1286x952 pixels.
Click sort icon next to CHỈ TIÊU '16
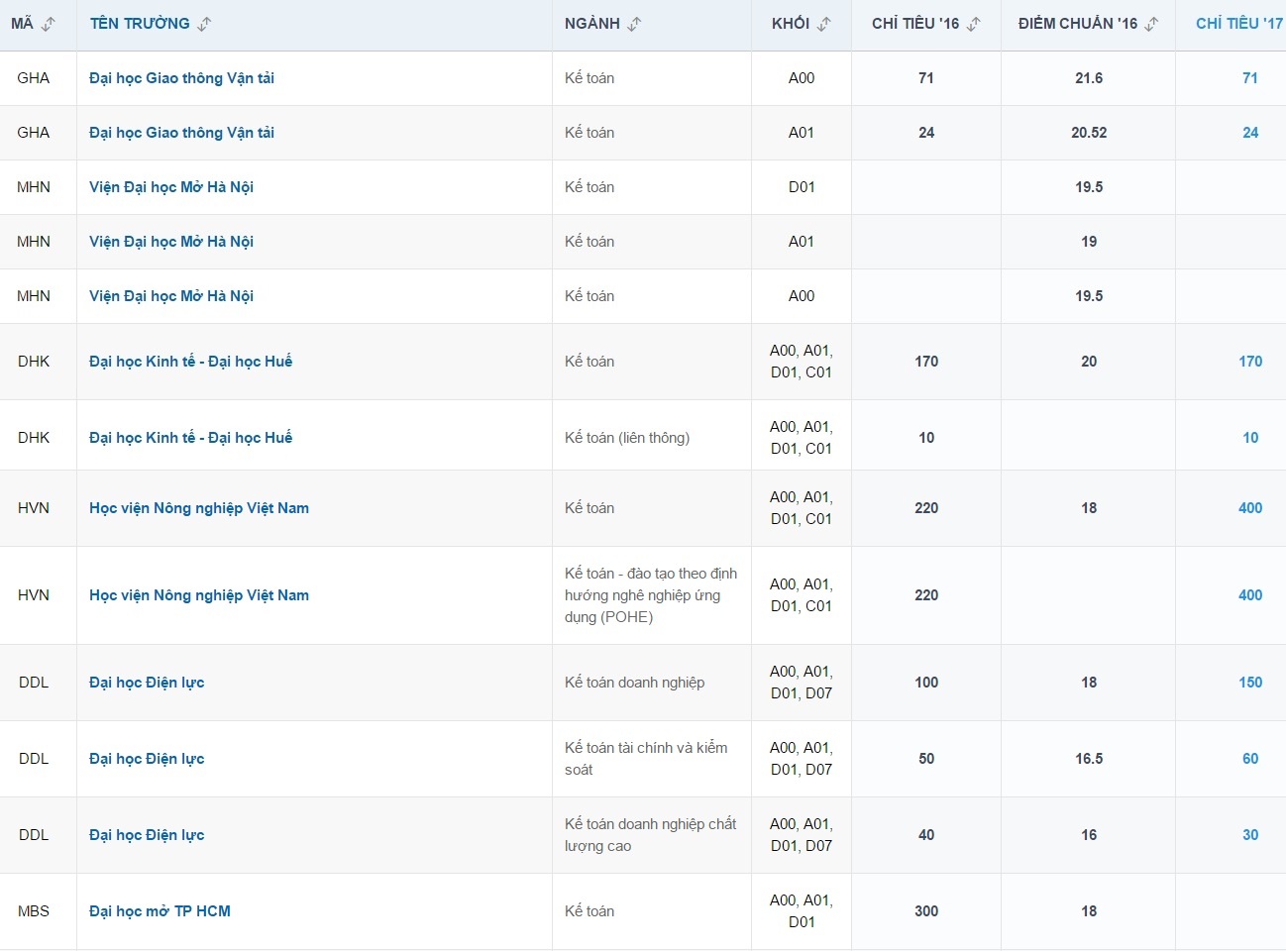tap(974, 24)
